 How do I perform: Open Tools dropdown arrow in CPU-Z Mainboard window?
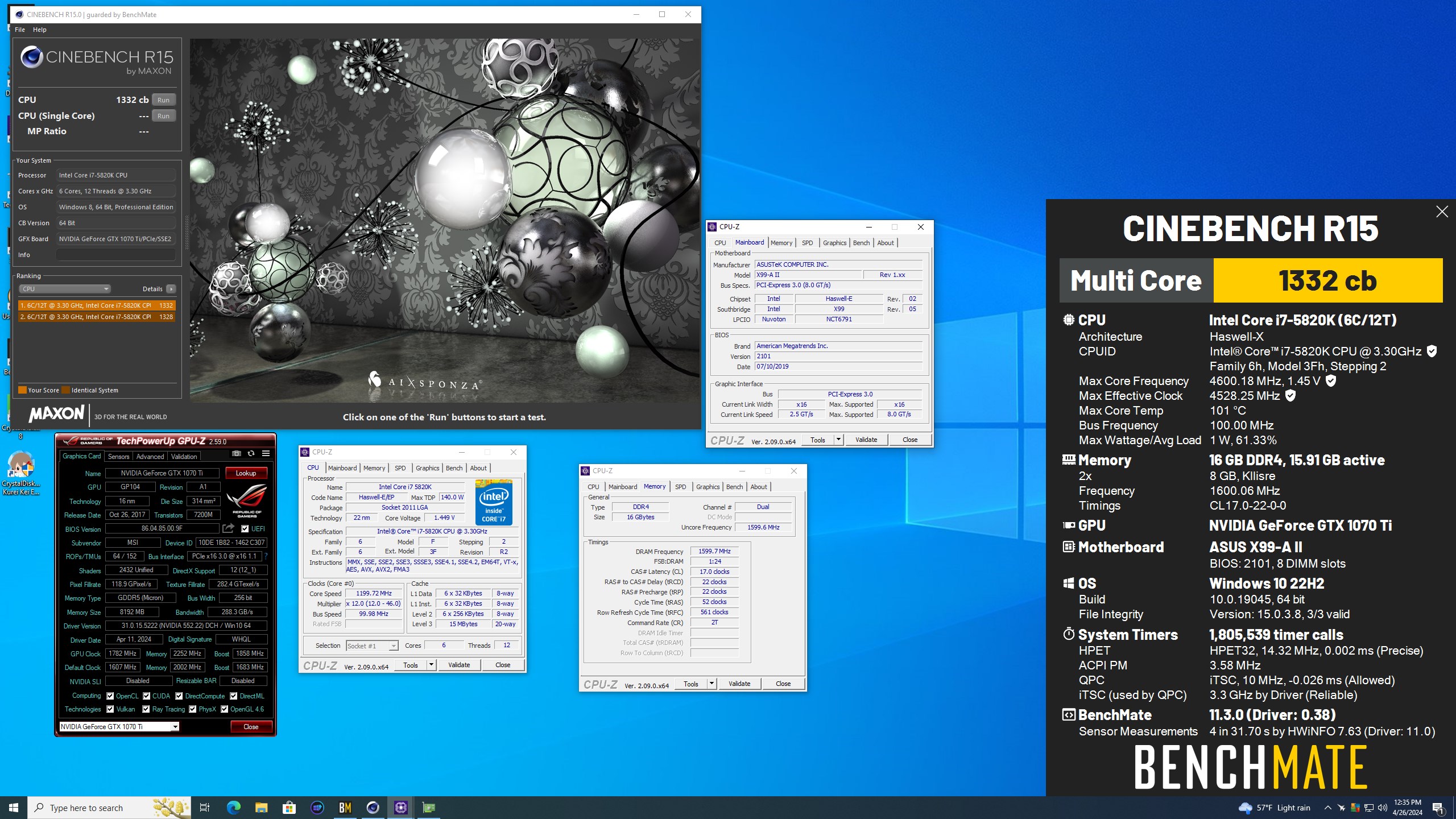coord(838,440)
